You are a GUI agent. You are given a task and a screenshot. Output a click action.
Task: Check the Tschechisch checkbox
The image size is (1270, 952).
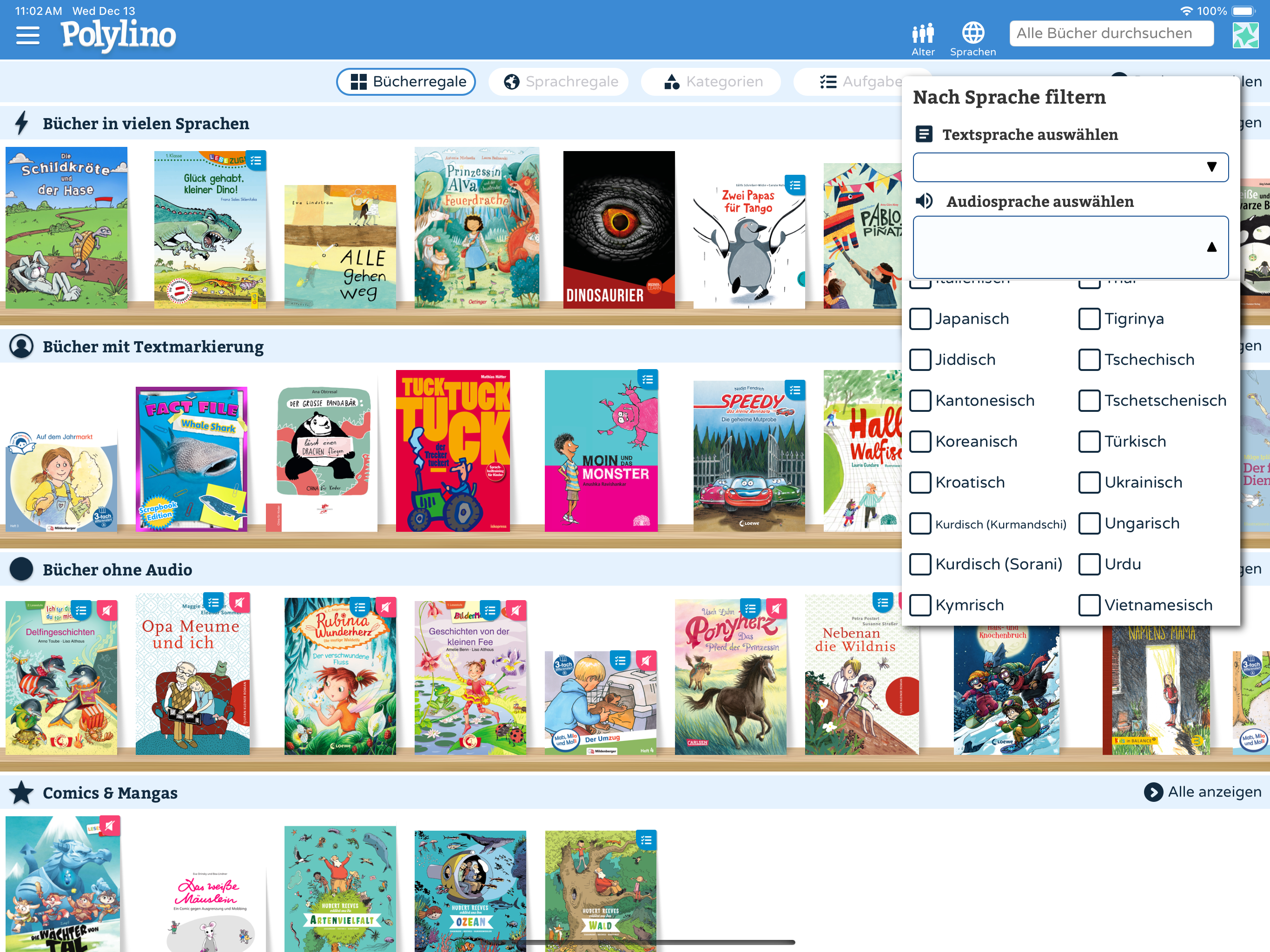(x=1089, y=359)
